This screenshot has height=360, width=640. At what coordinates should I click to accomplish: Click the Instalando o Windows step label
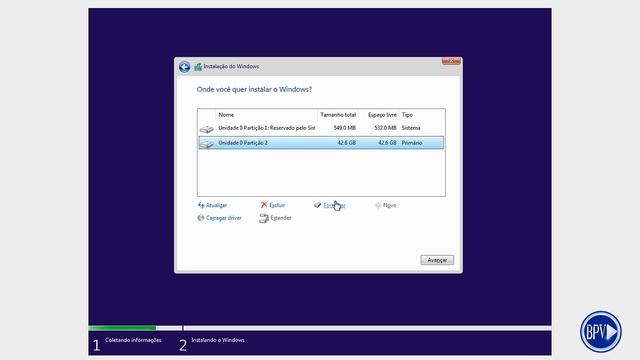[218, 340]
